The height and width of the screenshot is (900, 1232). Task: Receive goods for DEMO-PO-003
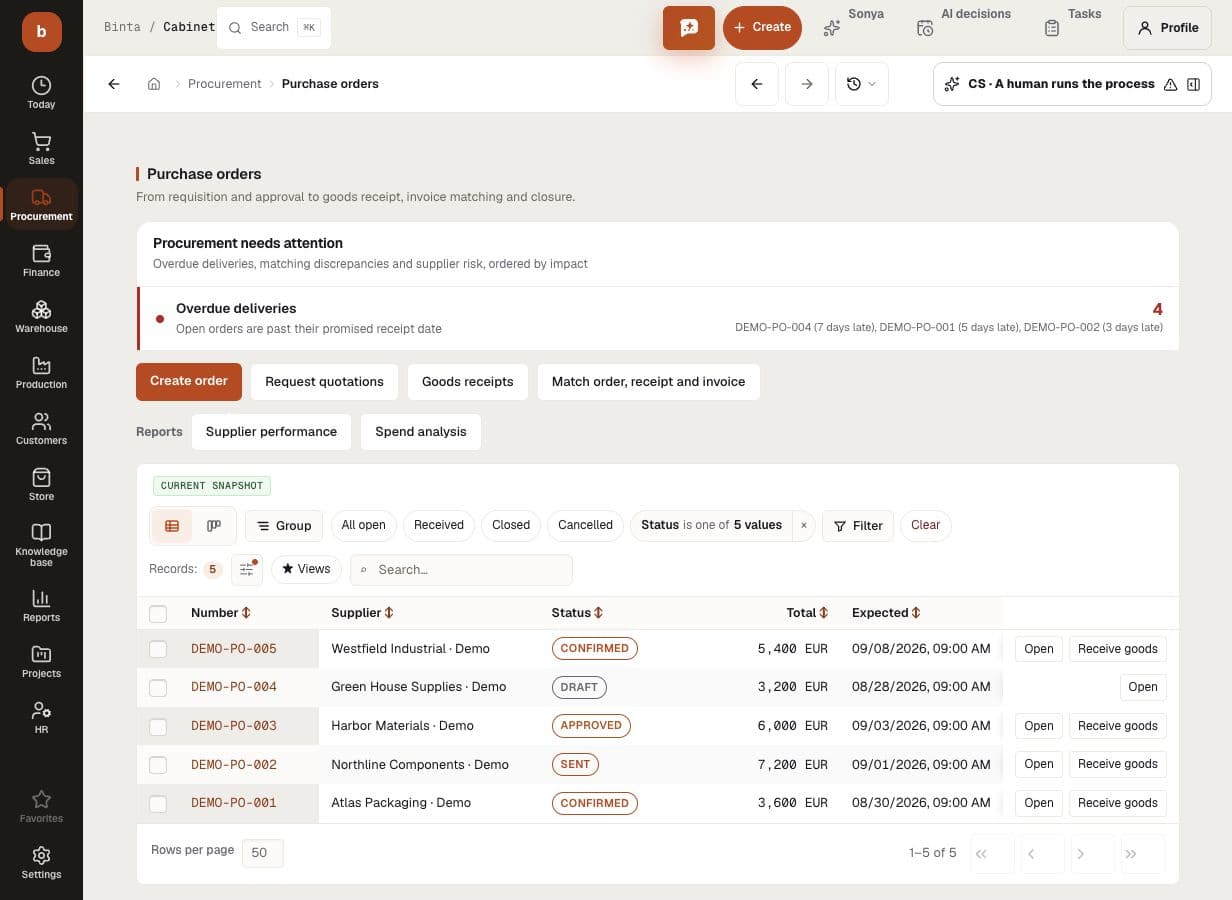1118,726
